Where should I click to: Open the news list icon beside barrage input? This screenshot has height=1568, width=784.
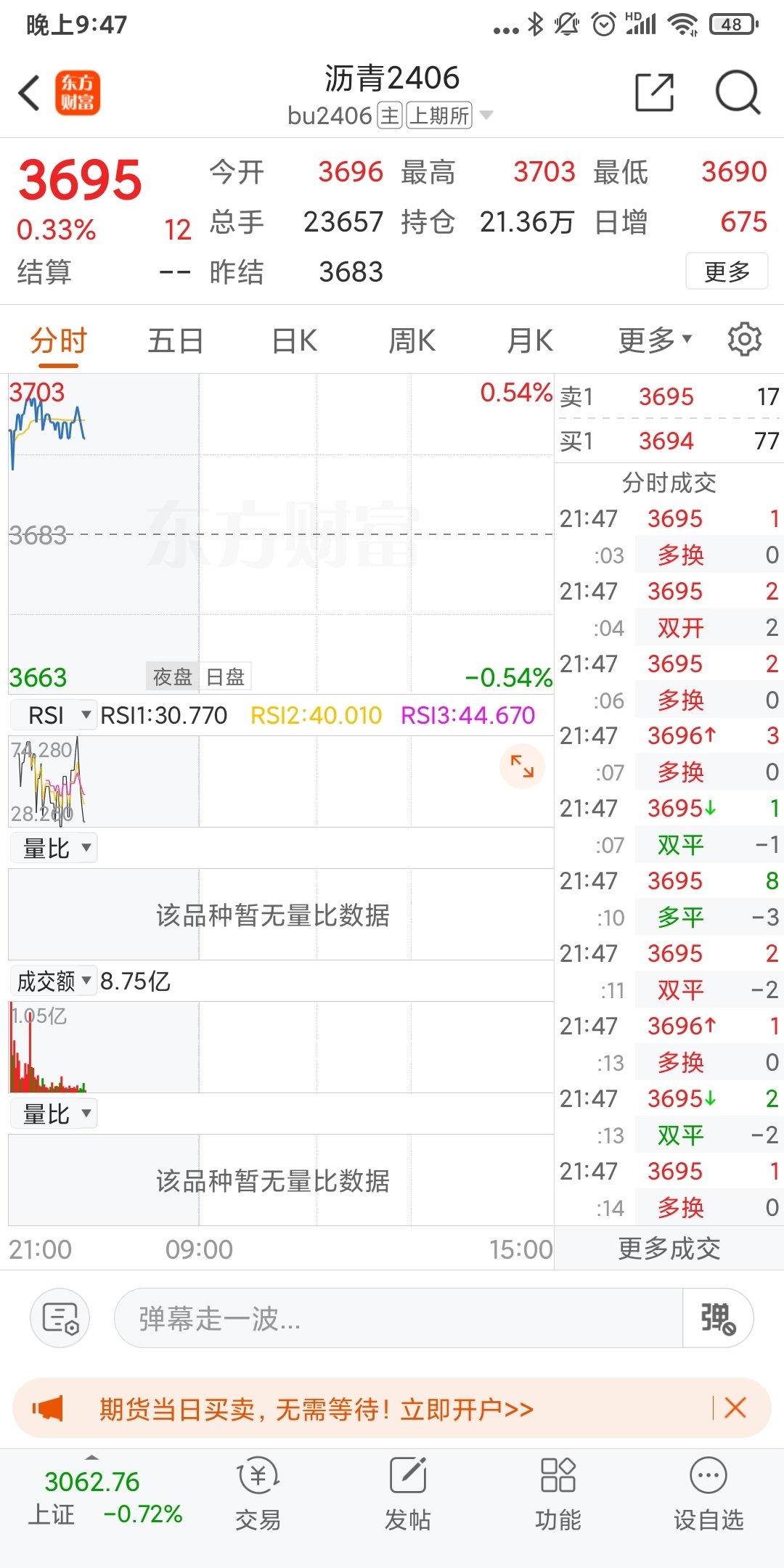tap(60, 1318)
